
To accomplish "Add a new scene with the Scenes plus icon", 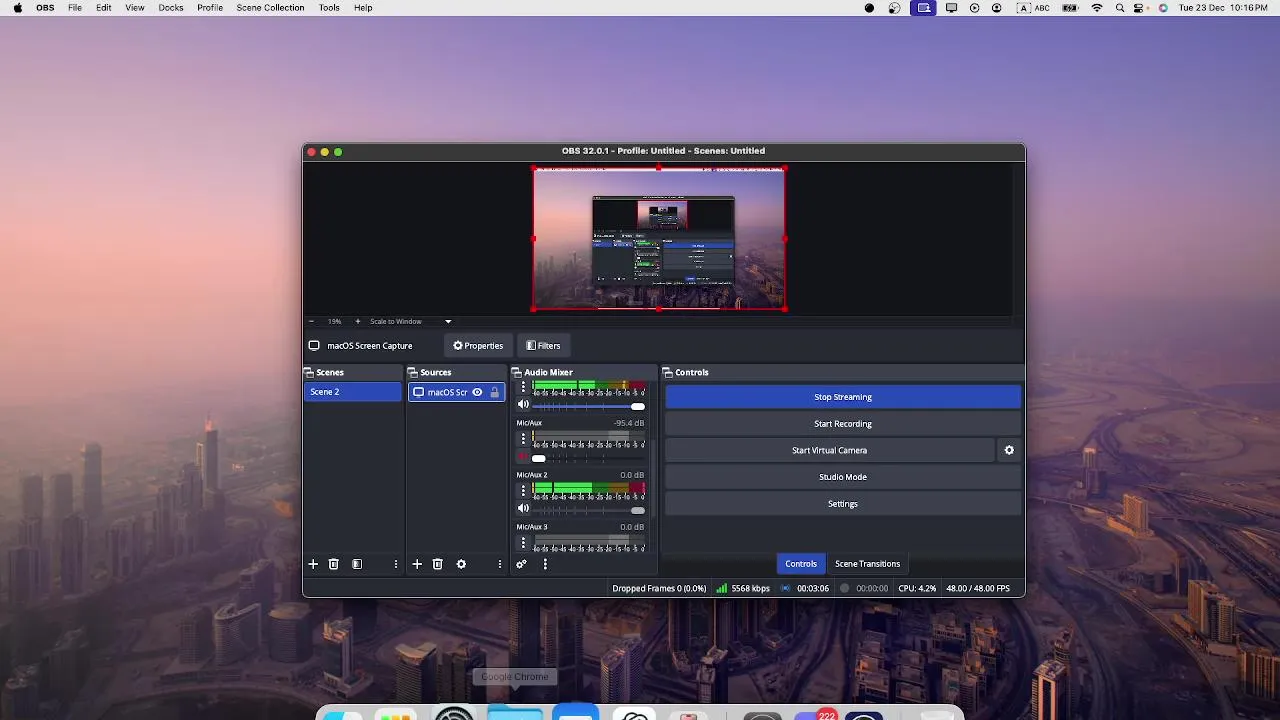I will point(313,564).
